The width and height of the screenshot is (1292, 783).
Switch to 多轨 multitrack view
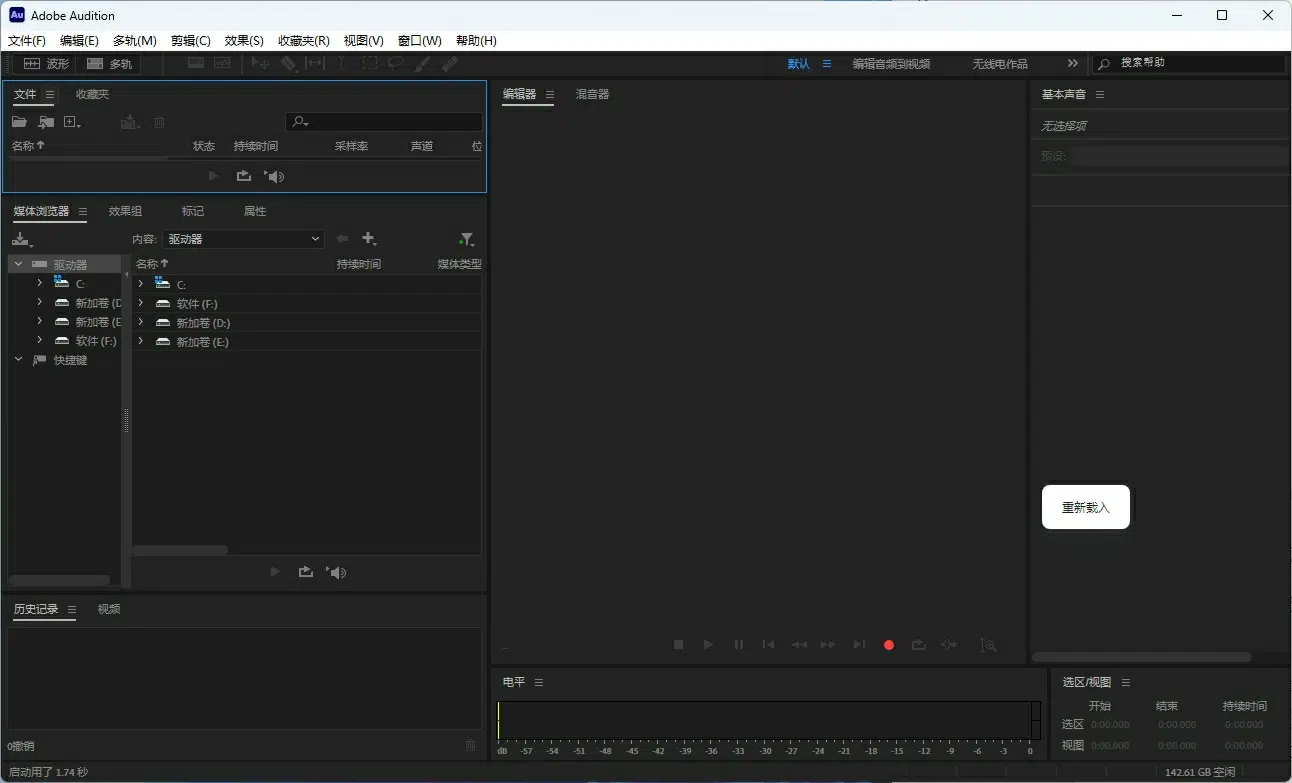pyautogui.click(x=109, y=63)
